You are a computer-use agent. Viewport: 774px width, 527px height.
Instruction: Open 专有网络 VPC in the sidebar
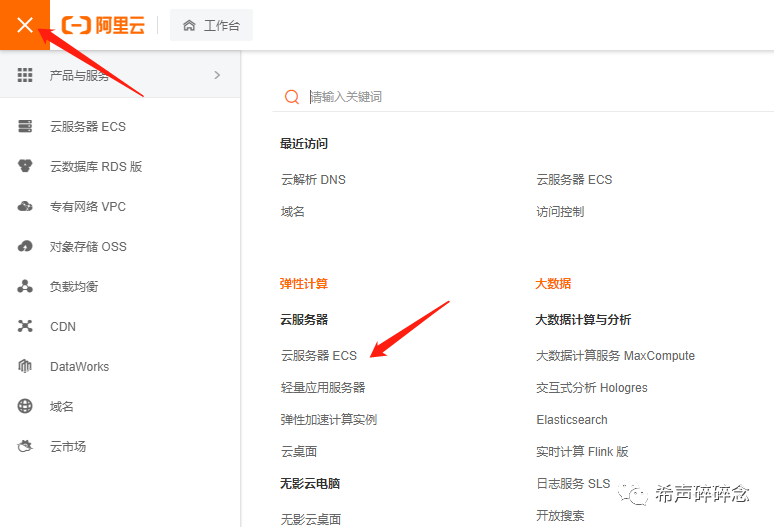point(88,207)
